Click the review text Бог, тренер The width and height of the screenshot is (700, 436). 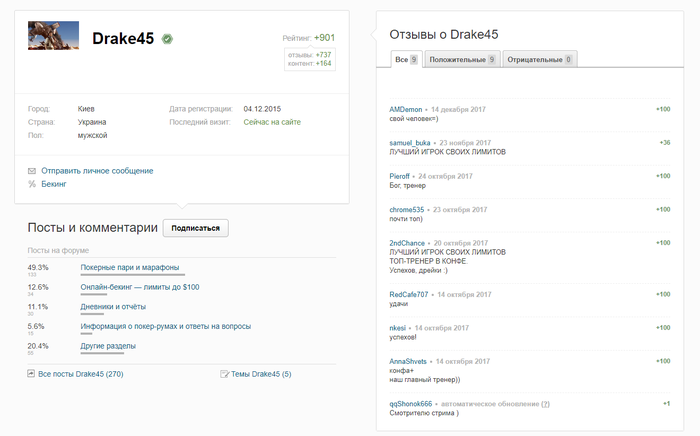click(408, 185)
